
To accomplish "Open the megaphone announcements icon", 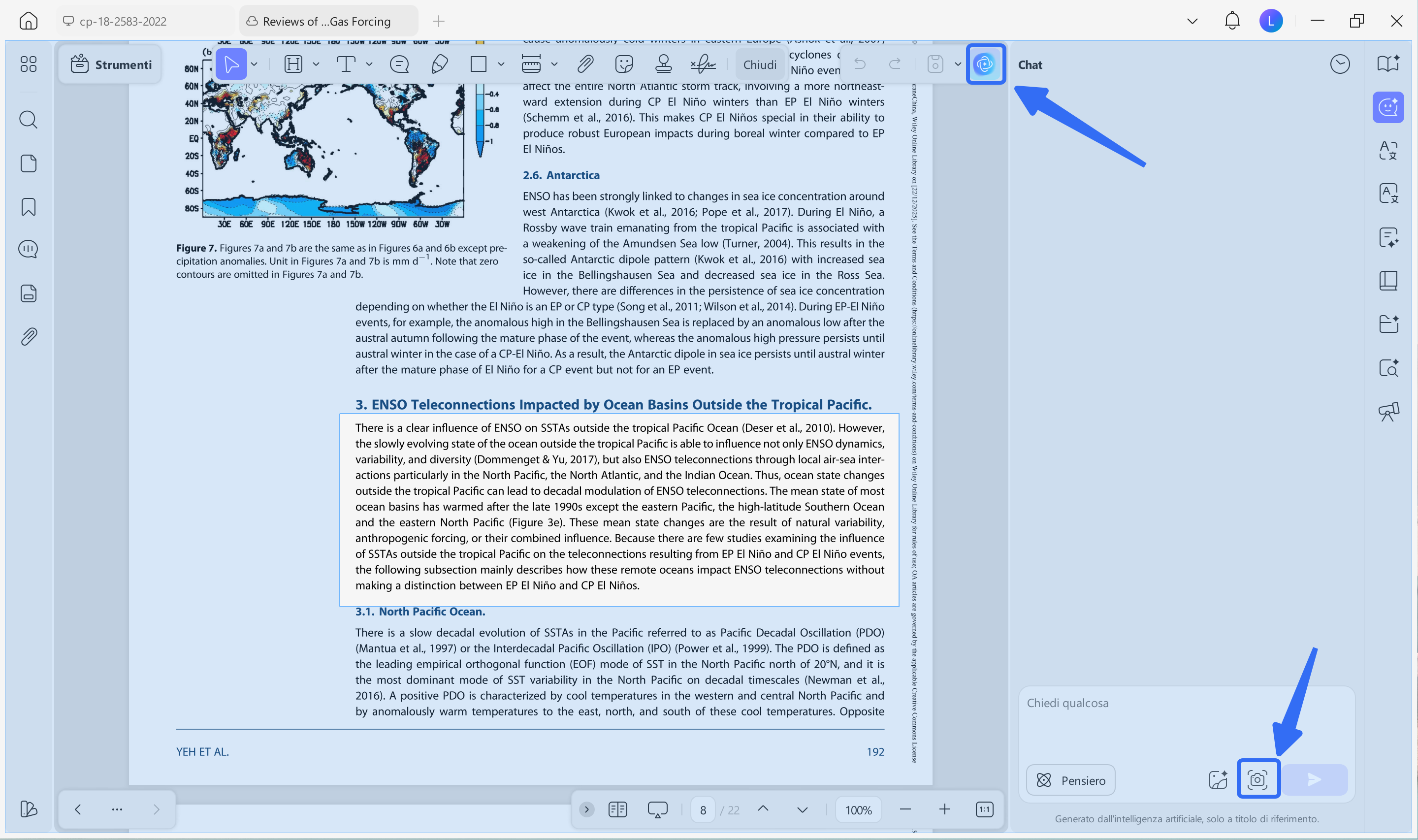I will pos(1388,412).
